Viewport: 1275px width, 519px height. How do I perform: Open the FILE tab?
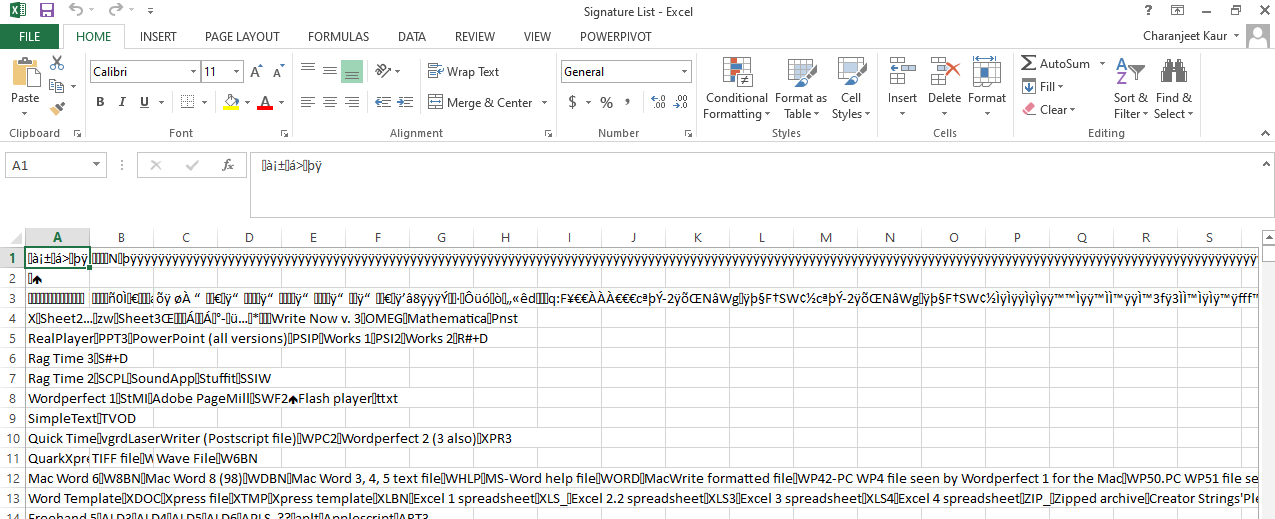click(30, 37)
